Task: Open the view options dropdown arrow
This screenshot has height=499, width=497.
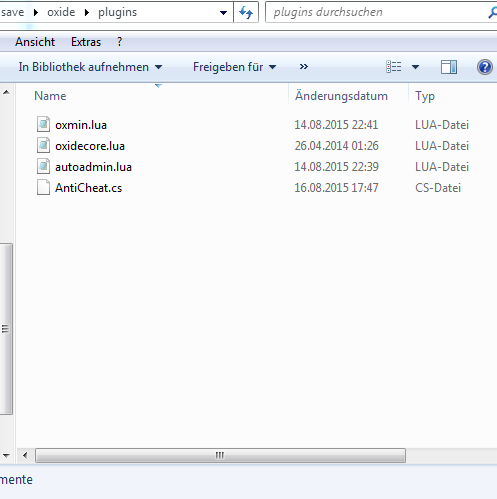Action: [x=415, y=67]
